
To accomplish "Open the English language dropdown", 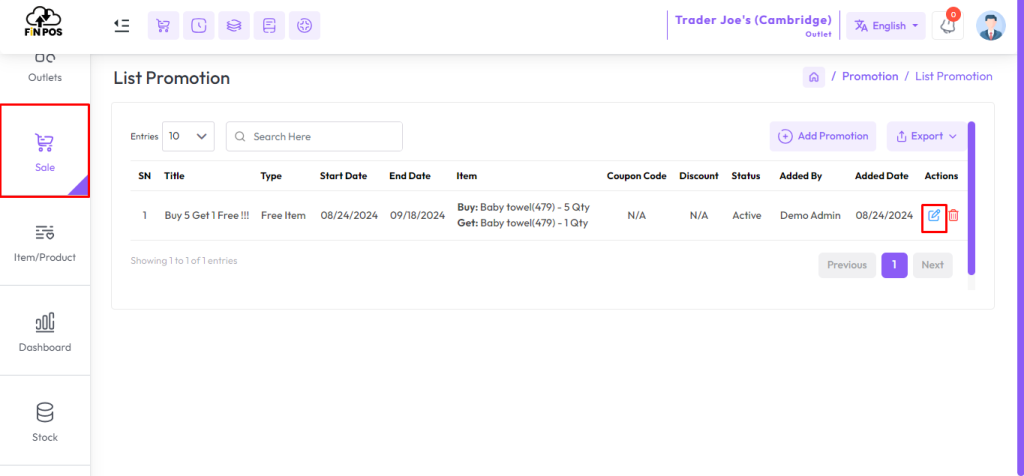I will 886,26.
